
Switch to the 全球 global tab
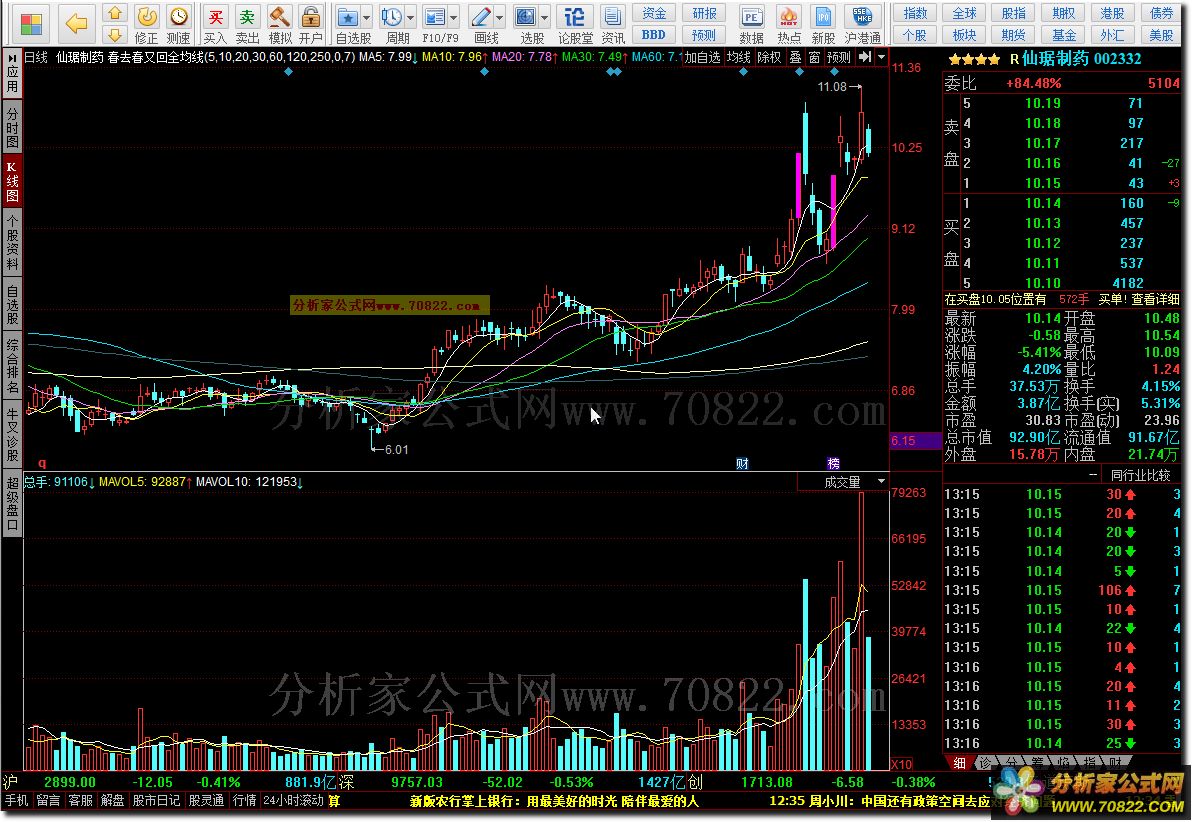(964, 14)
